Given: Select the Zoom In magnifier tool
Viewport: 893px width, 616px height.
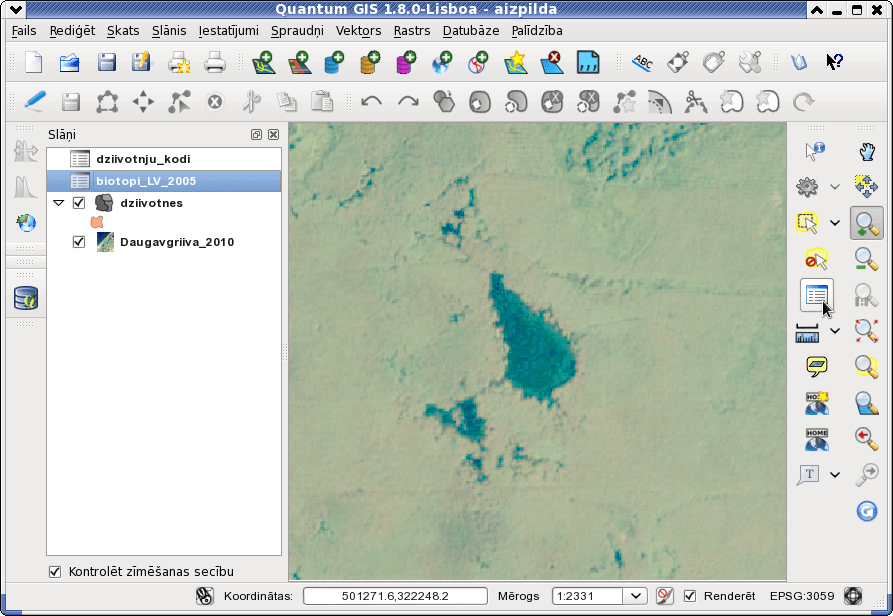Looking at the screenshot, I should [867, 223].
